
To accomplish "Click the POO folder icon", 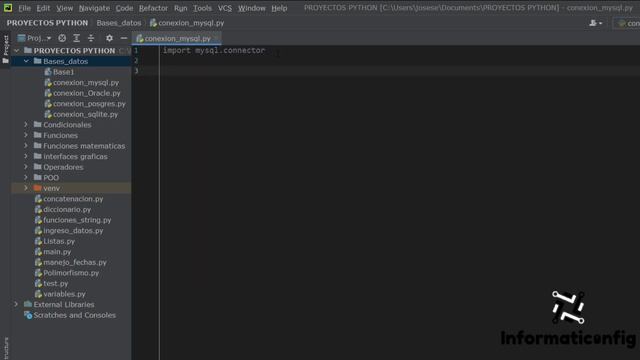I will [x=38, y=178].
